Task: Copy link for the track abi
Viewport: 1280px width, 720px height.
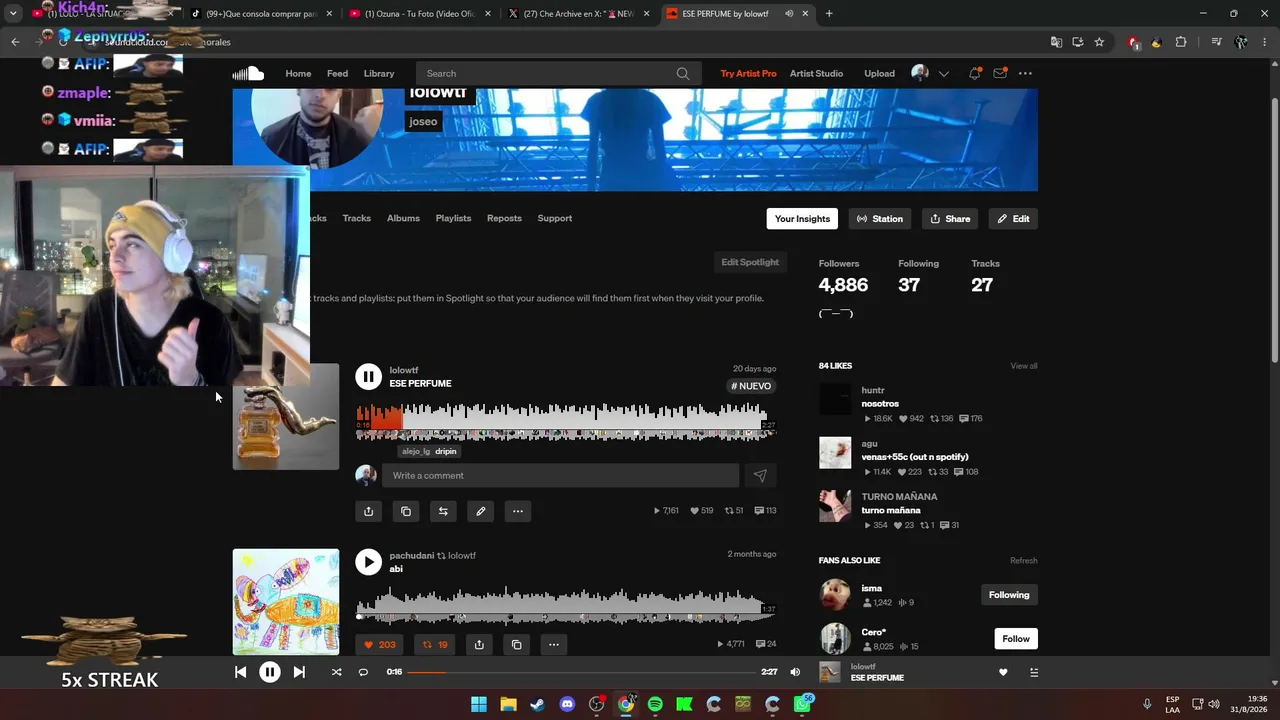Action: coord(517,645)
